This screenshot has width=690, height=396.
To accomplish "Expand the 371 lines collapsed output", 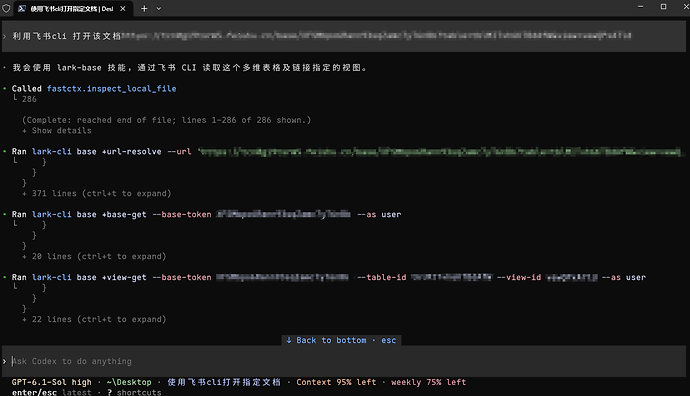I will (x=97, y=194).
